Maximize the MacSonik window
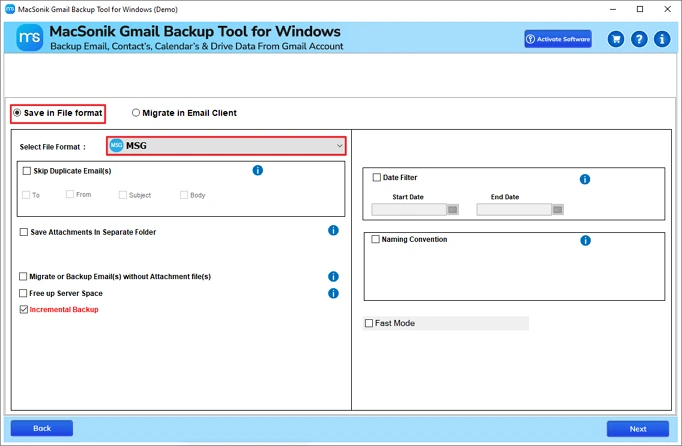 640,9
